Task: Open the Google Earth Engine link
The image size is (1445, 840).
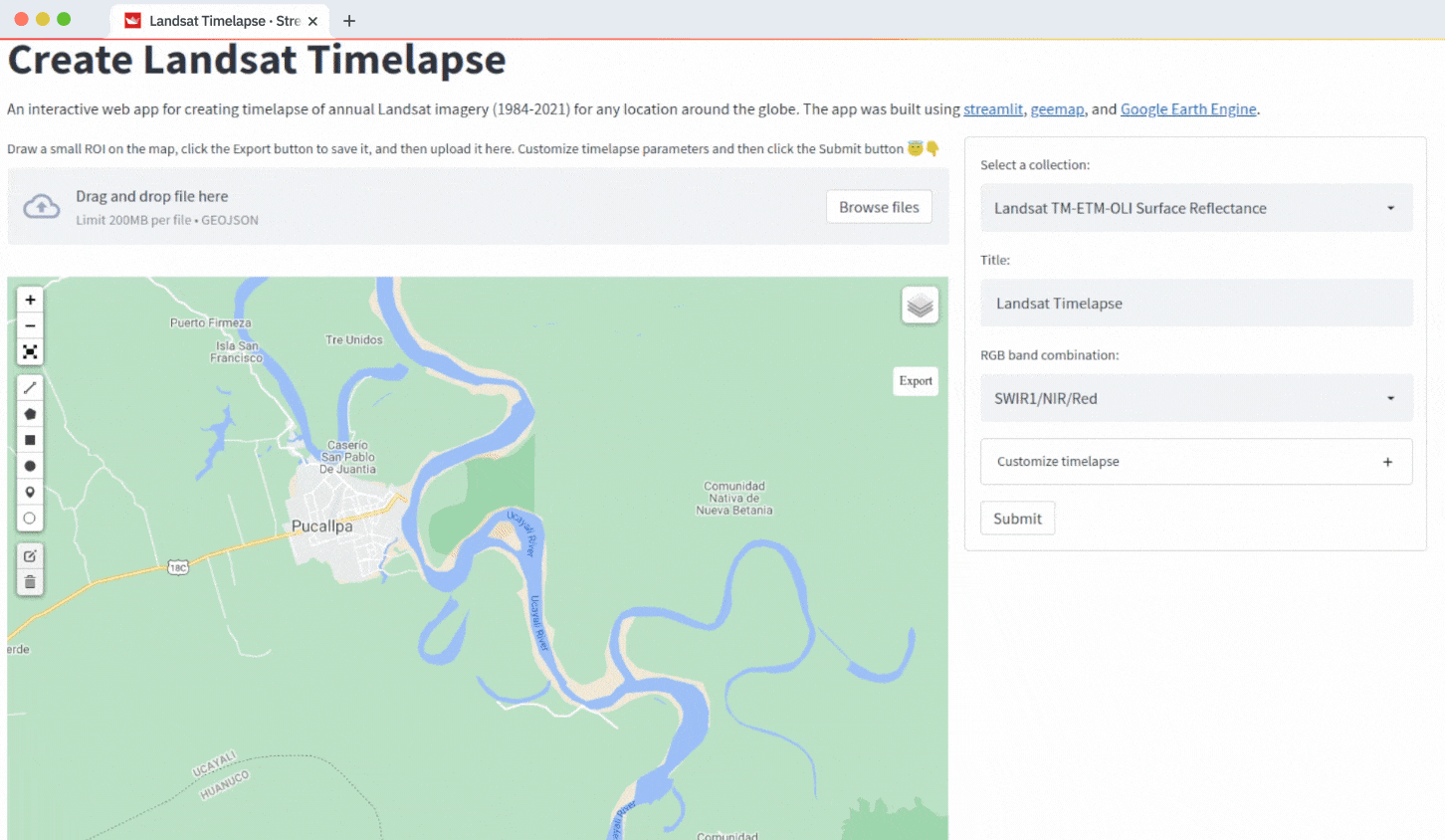Action: pos(1188,109)
